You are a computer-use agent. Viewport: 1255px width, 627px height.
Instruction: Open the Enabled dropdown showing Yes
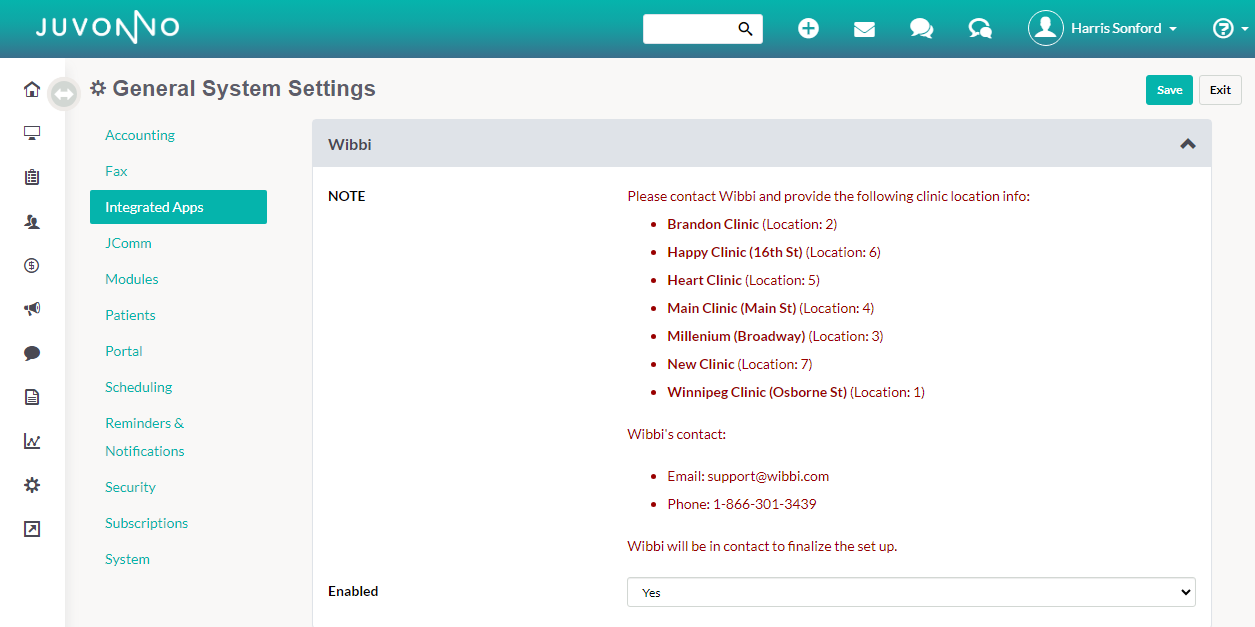911,592
